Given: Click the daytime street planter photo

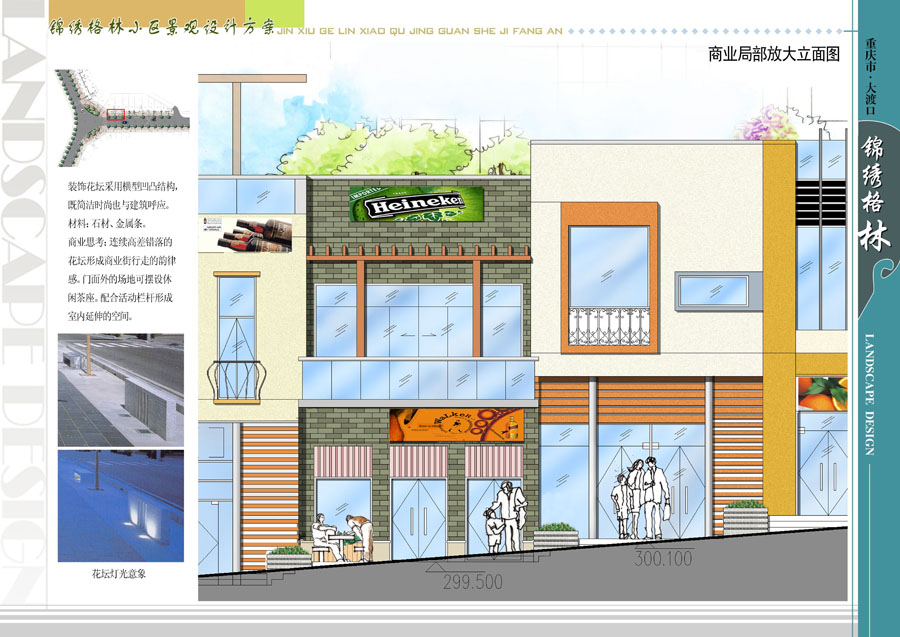Looking at the screenshot, I should (121, 390).
